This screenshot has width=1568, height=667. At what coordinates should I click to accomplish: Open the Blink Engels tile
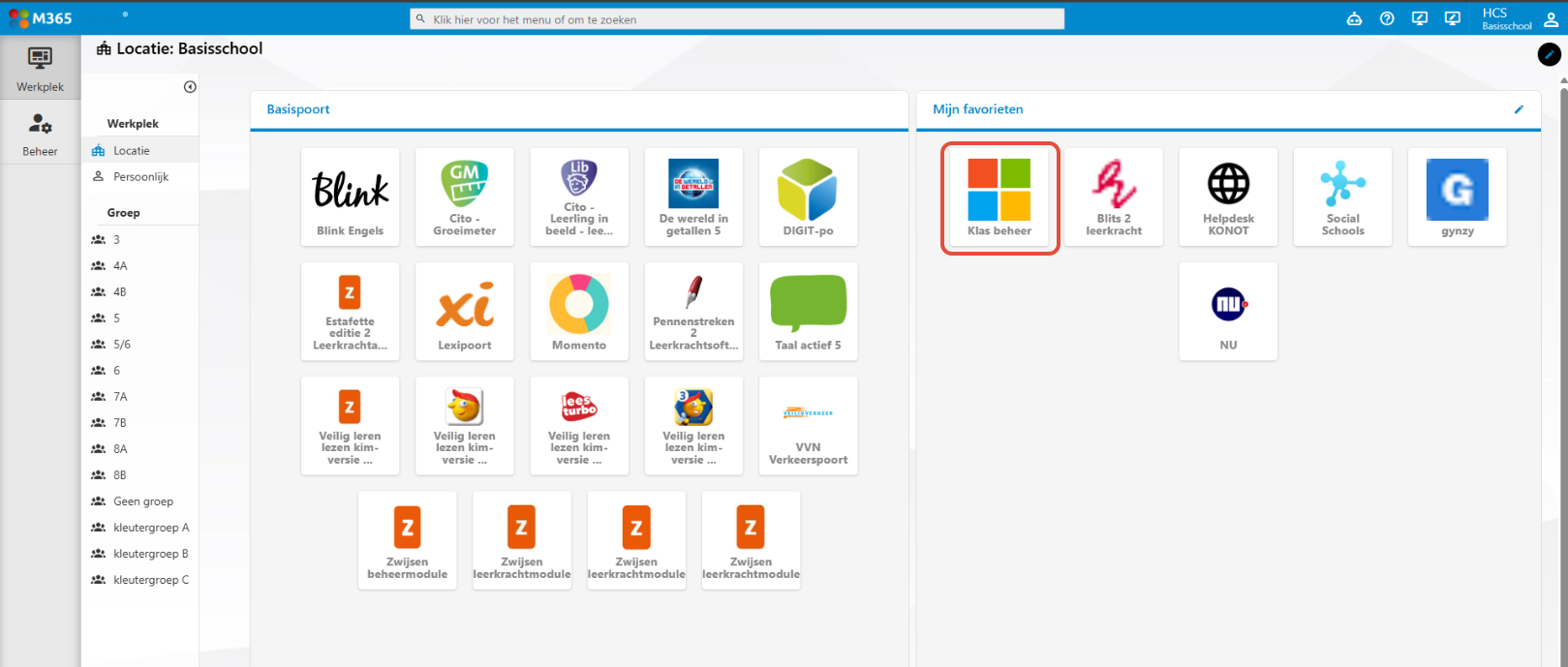[x=350, y=197]
